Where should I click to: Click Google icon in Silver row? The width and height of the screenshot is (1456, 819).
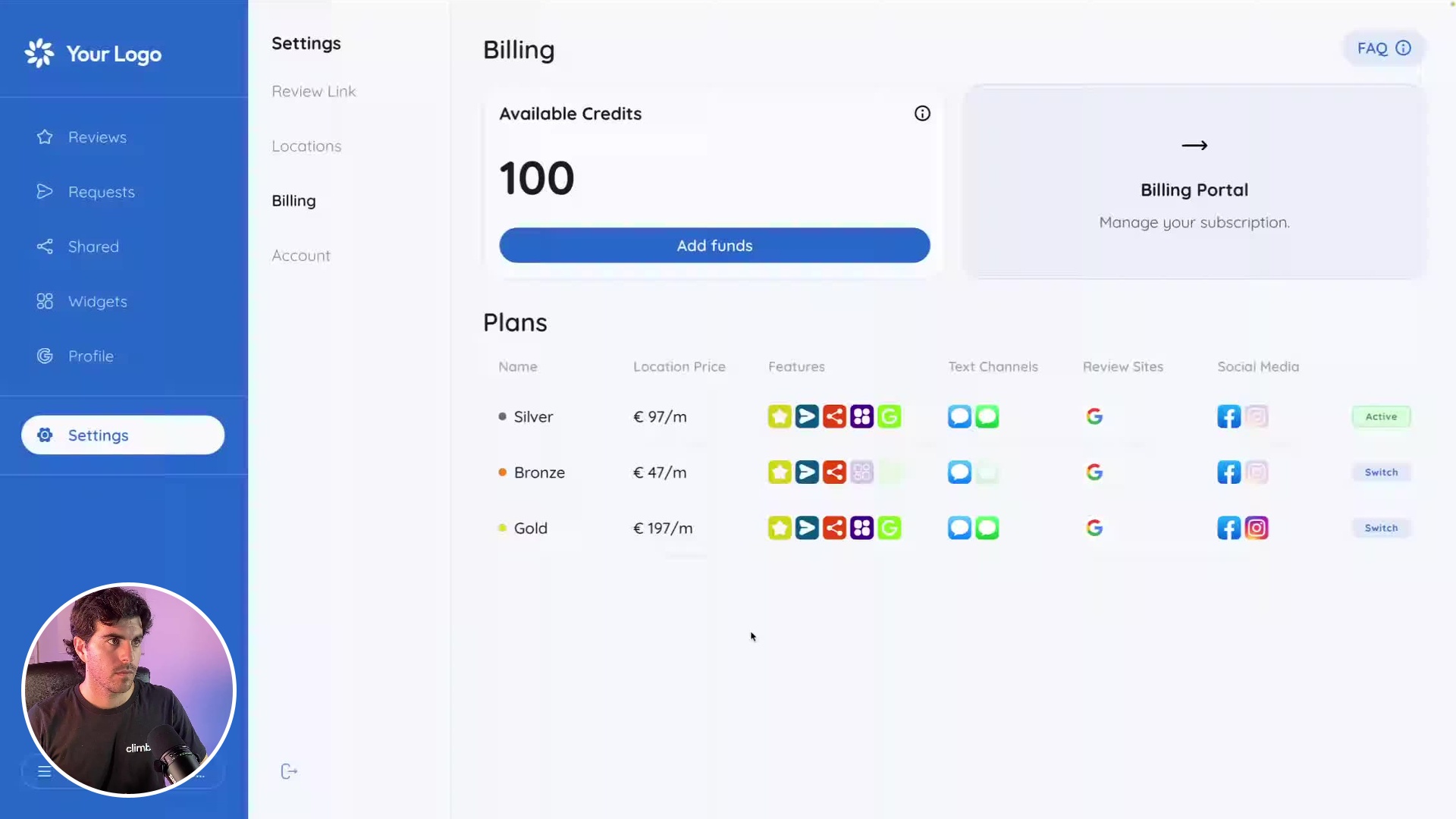click(1094, 416)
